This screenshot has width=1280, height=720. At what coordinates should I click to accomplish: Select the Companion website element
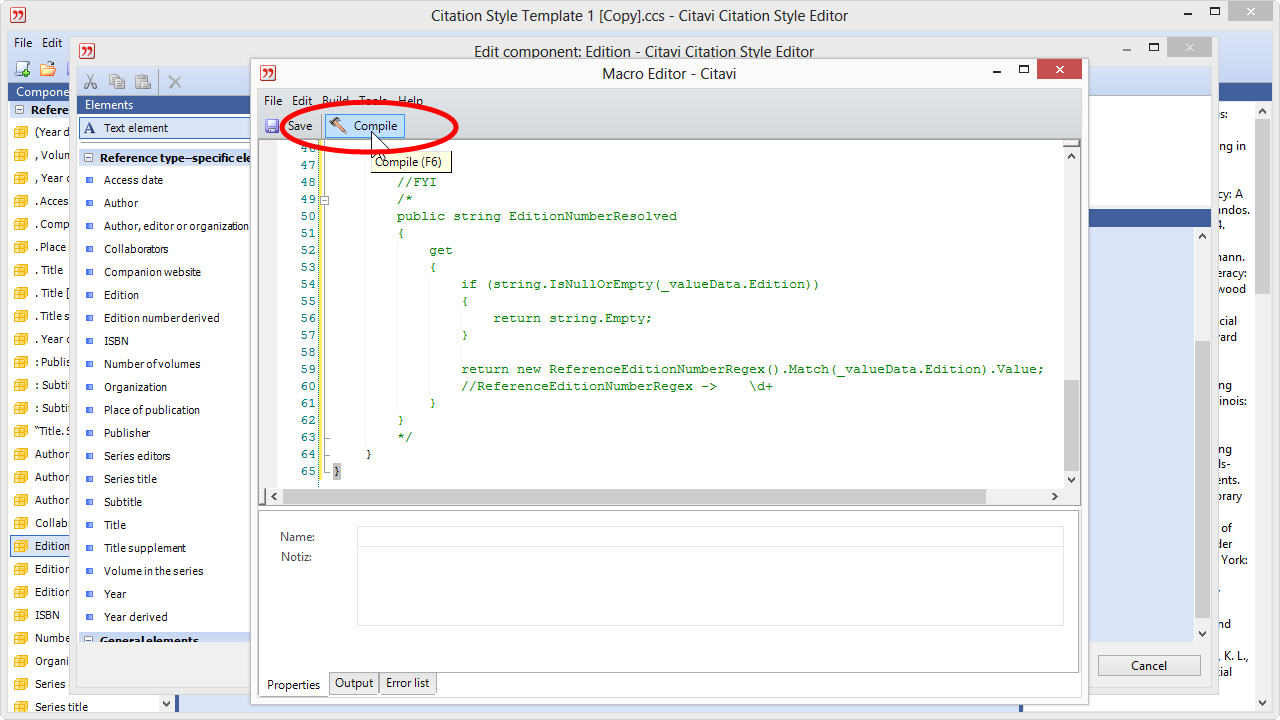tap(152, 272)
